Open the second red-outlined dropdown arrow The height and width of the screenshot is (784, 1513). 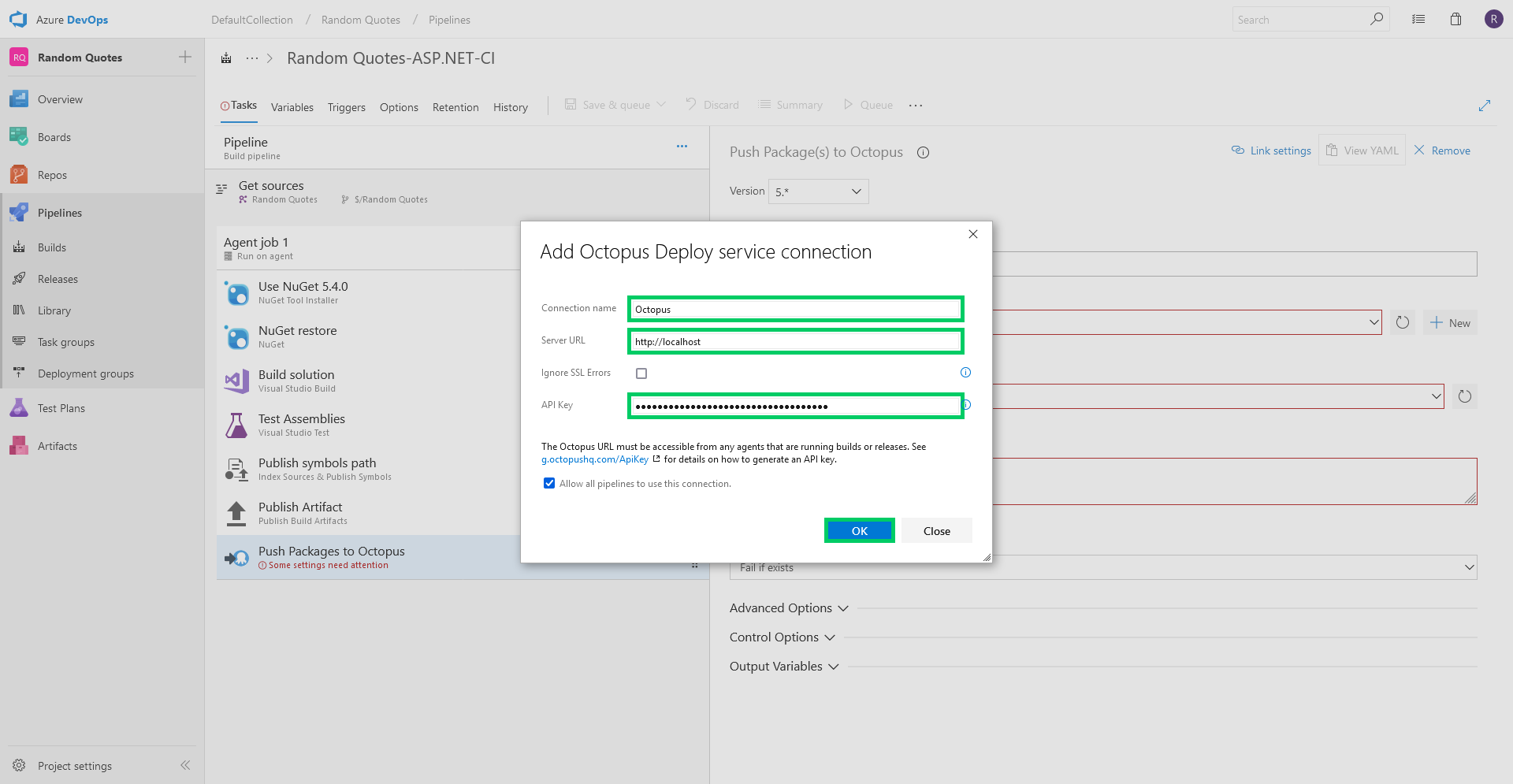pyautogui.click(x=1436, y=396)
